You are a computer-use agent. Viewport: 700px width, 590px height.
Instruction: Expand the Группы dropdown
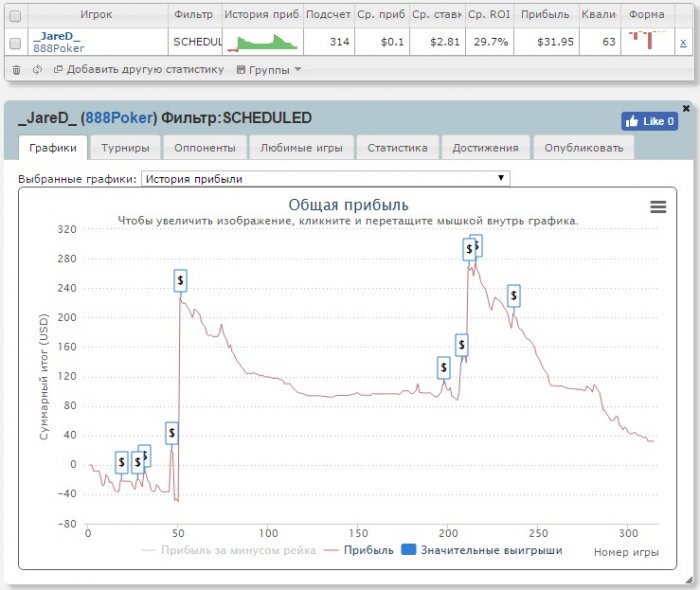coord(269,70)
